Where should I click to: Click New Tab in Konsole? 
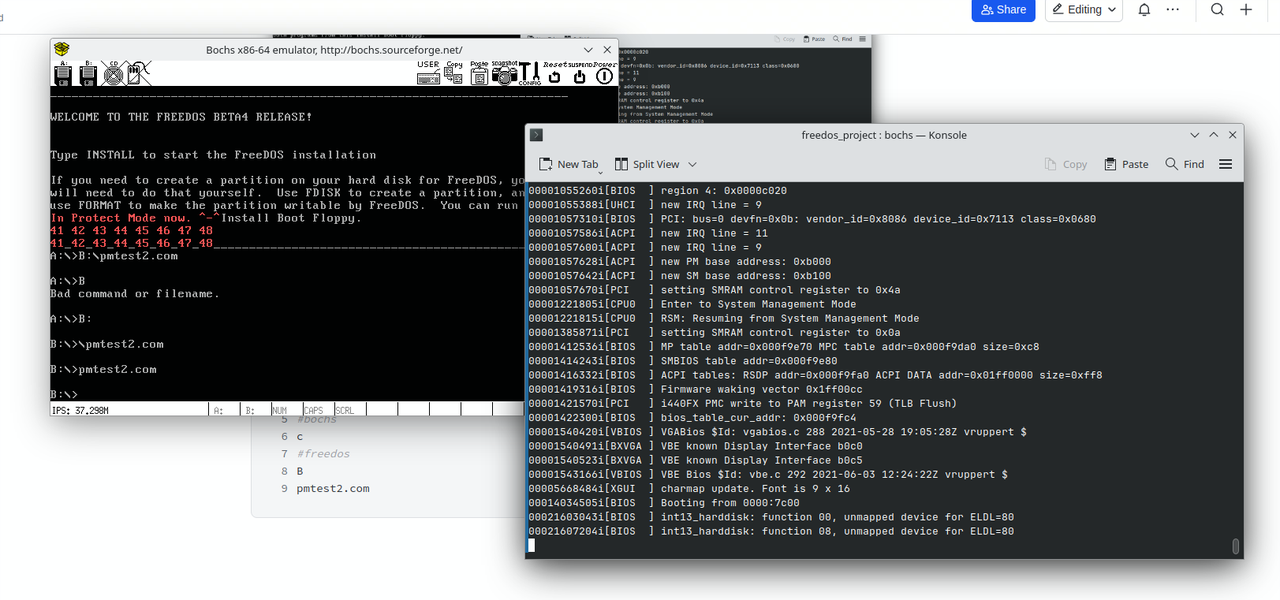click(568, 164)
